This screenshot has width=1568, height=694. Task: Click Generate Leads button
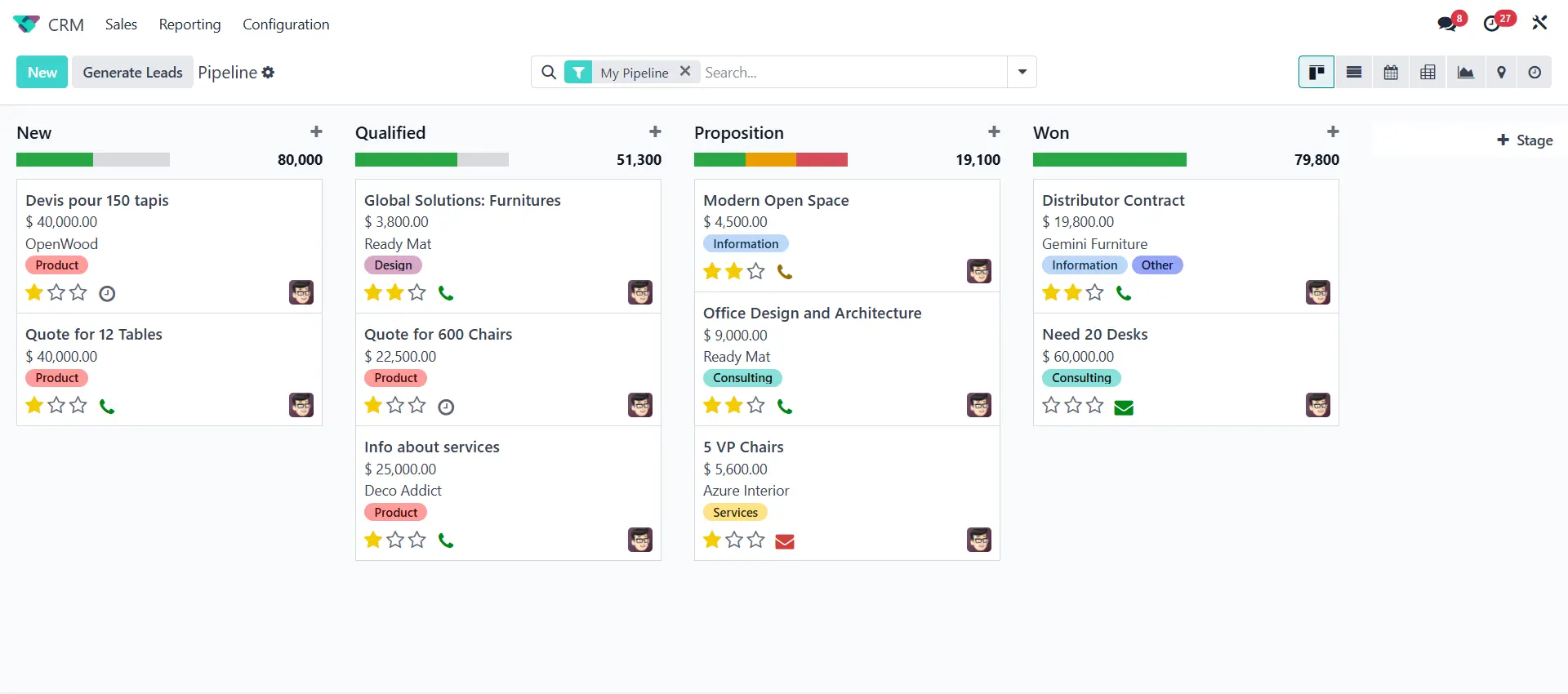point(132,72)
